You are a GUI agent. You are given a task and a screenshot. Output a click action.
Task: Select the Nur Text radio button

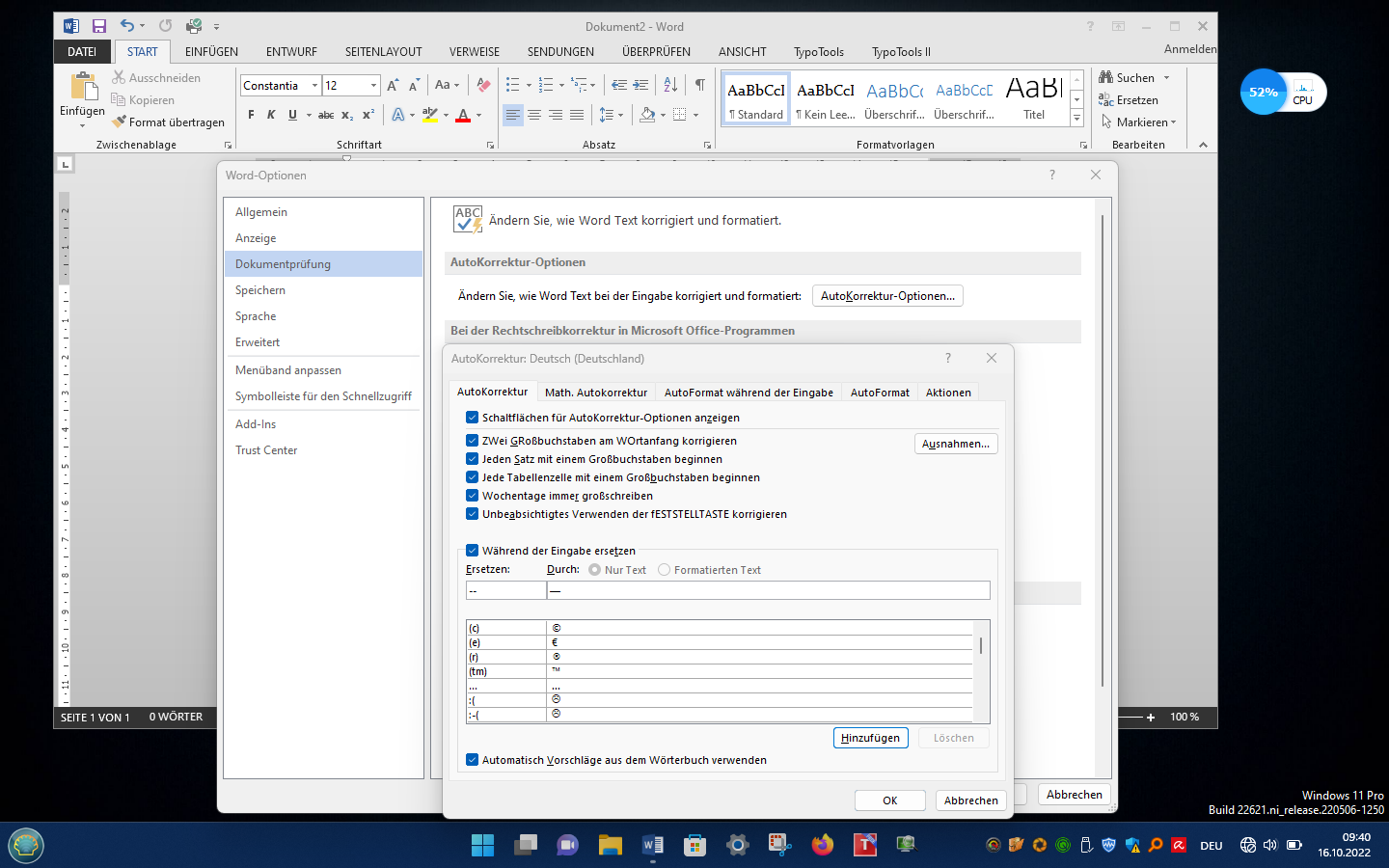594,570
